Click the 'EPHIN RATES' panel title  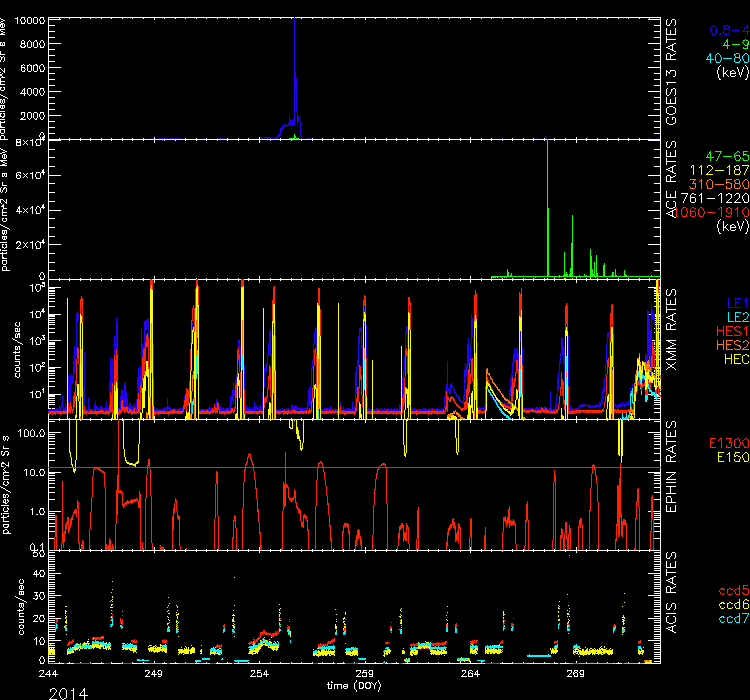pyautogui.click(x=673, y=478)
